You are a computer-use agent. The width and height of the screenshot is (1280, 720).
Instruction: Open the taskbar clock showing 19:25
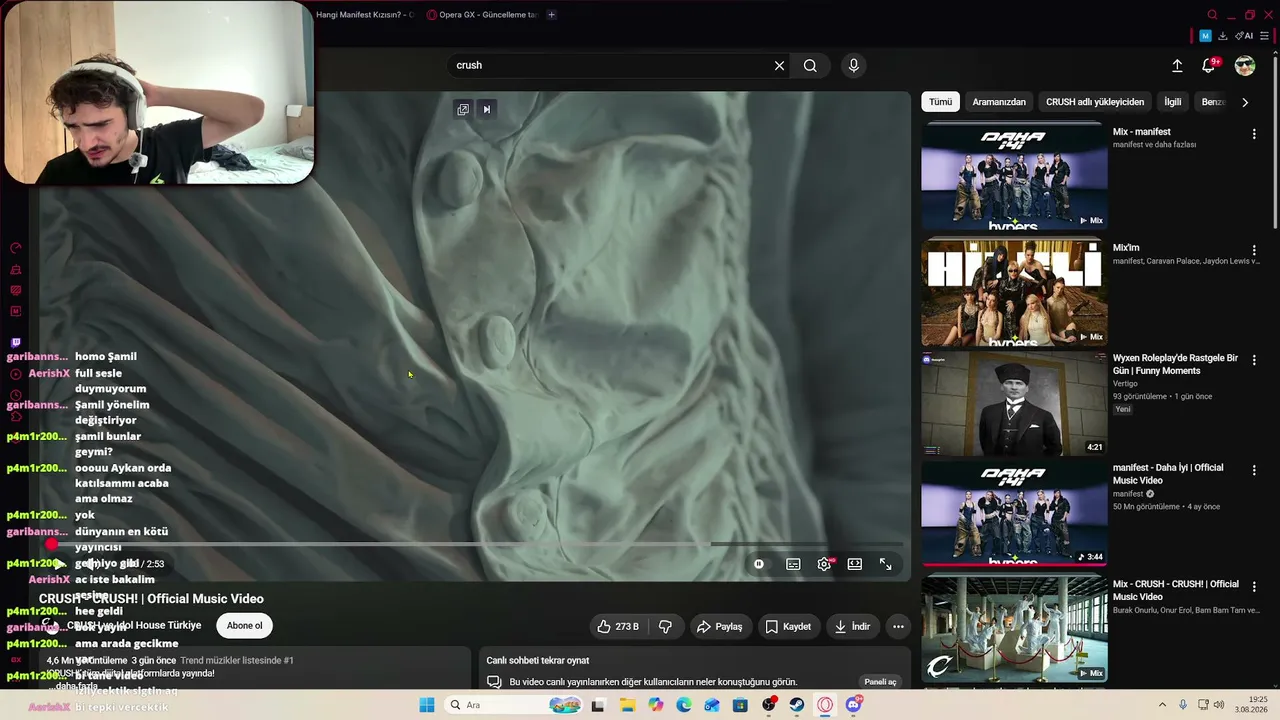point(1250,705)
